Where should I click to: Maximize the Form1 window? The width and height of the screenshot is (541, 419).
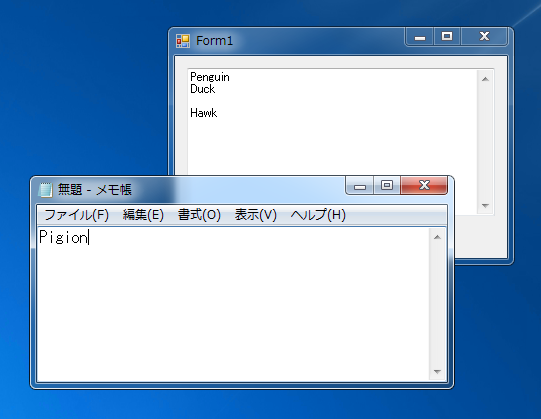[x=447, y=36]
